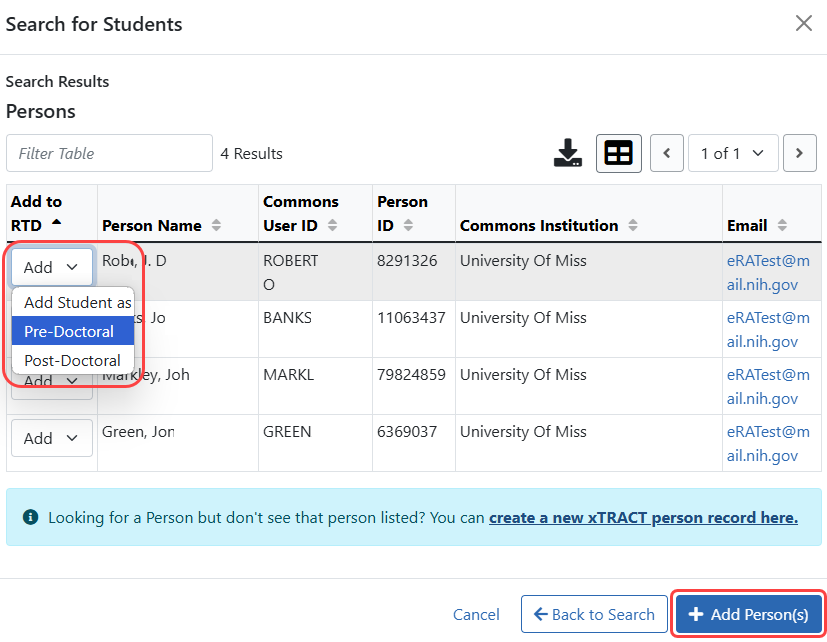Go to next page of results
827x642 pixels.
click(x=799, y=153)
